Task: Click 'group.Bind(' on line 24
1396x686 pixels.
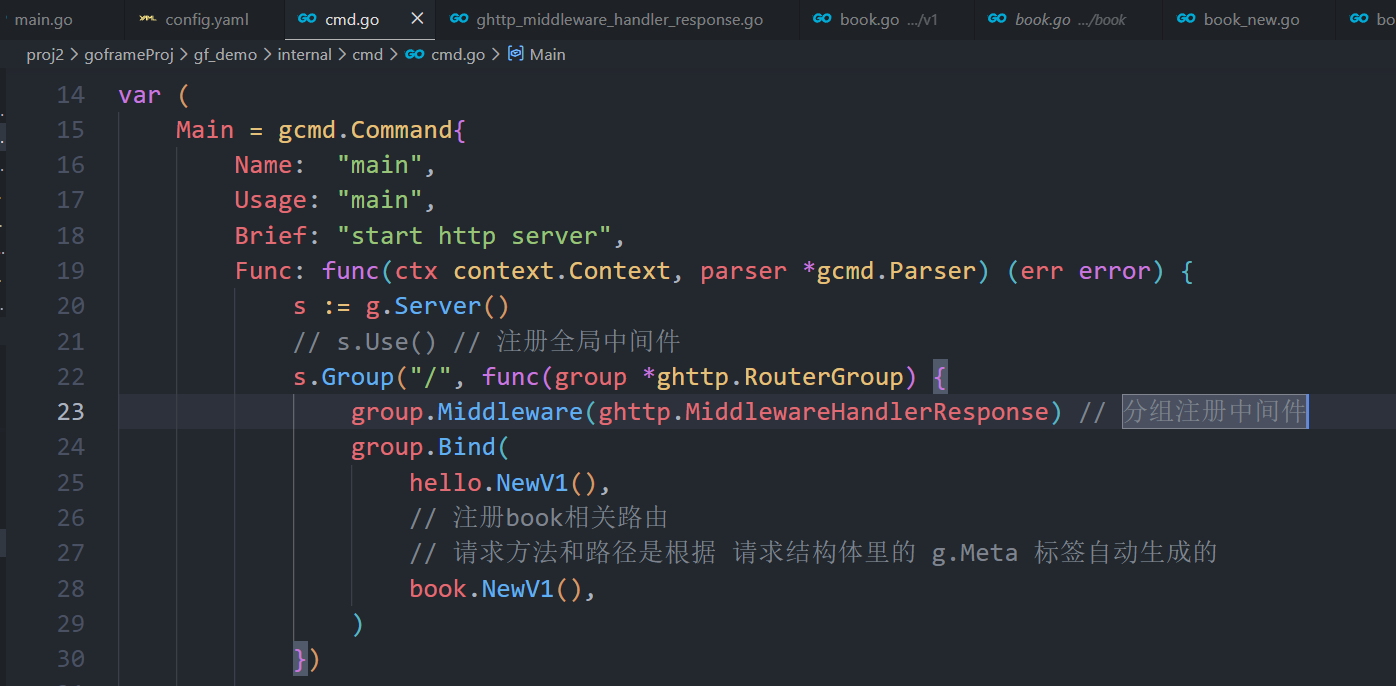Action: (431, 447)
